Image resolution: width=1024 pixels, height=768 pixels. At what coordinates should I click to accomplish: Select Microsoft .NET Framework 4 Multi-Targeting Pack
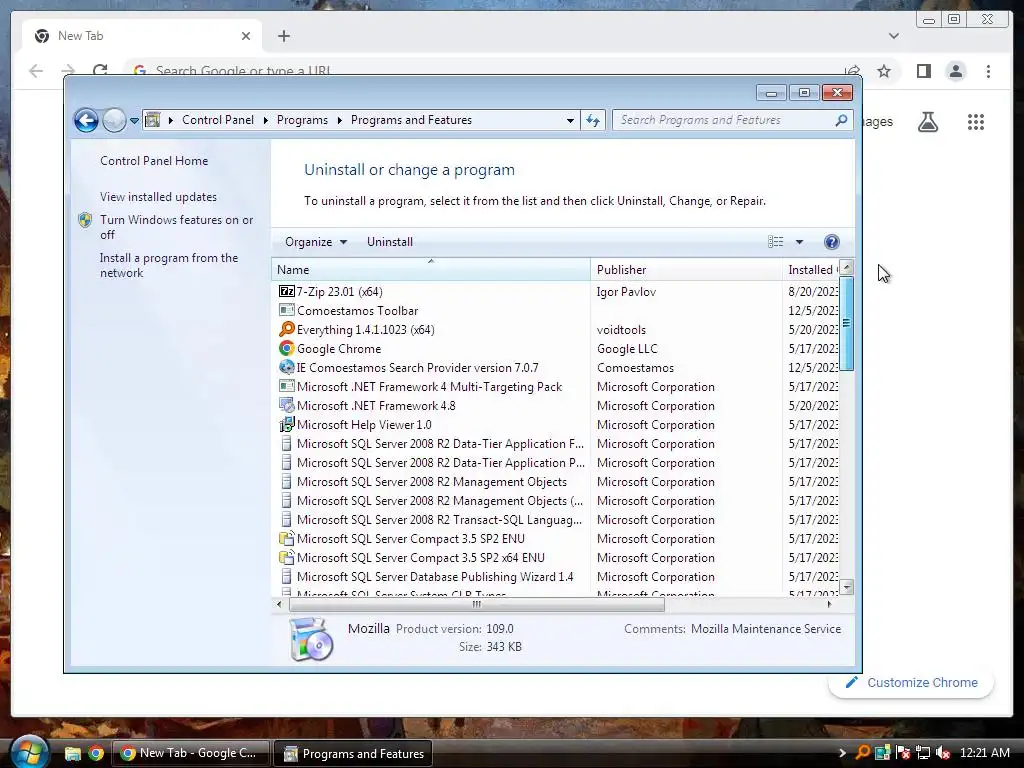pos(429,387)
